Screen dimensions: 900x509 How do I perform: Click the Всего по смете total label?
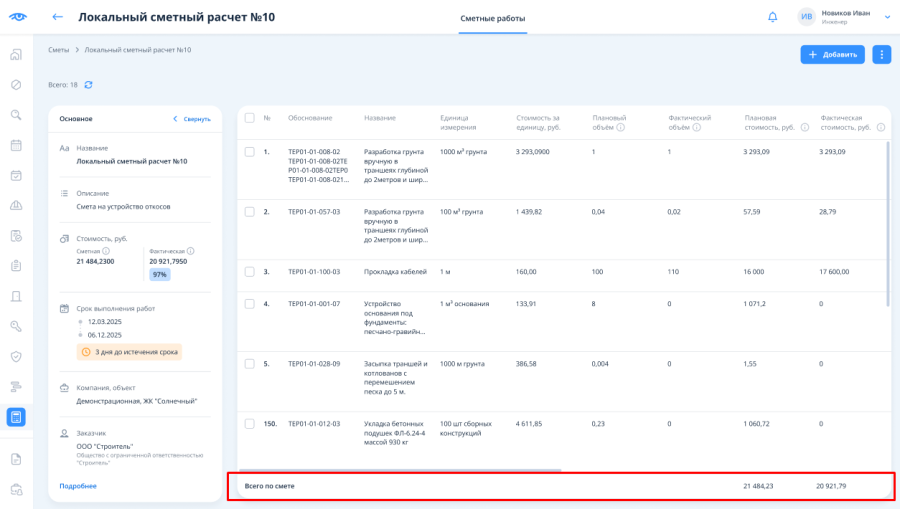click(270, 486)
